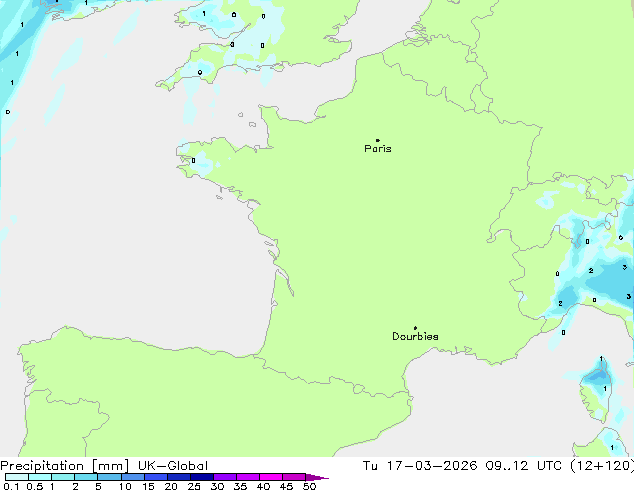The height and width of the screenshot is (490, 634).
Task: Click the '(12+120)' forecast offset text
Action: click(x=602, y=466)
